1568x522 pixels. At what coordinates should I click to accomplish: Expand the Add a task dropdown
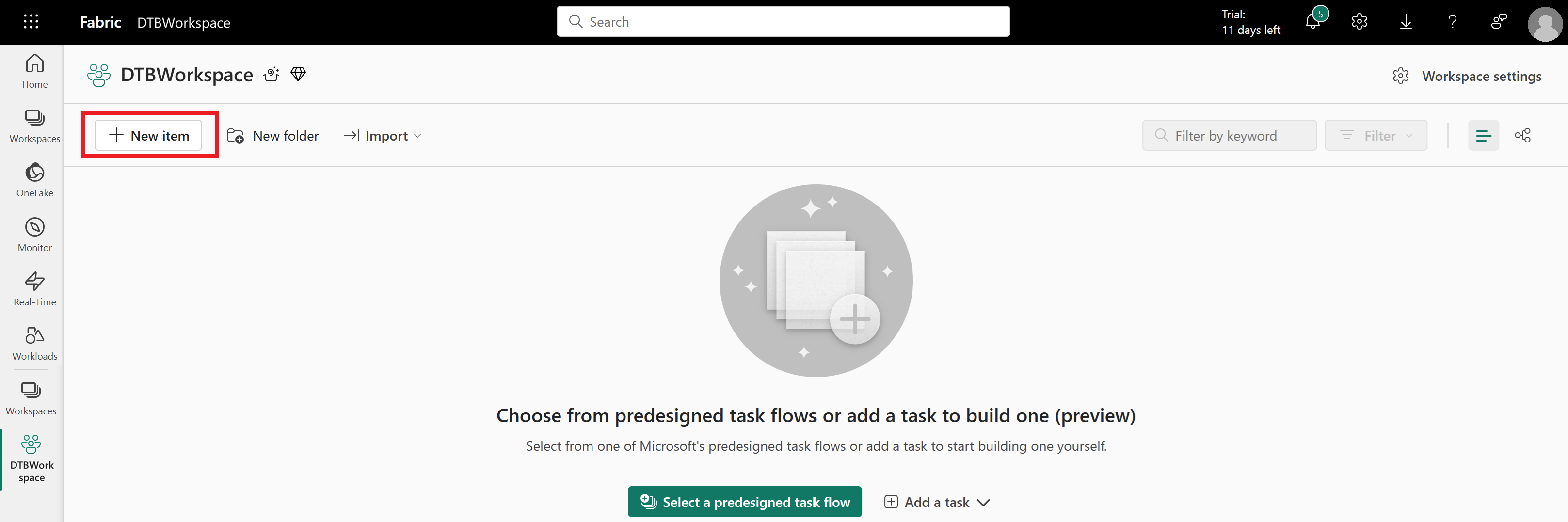pyautogui.click(x=937, y=502)
